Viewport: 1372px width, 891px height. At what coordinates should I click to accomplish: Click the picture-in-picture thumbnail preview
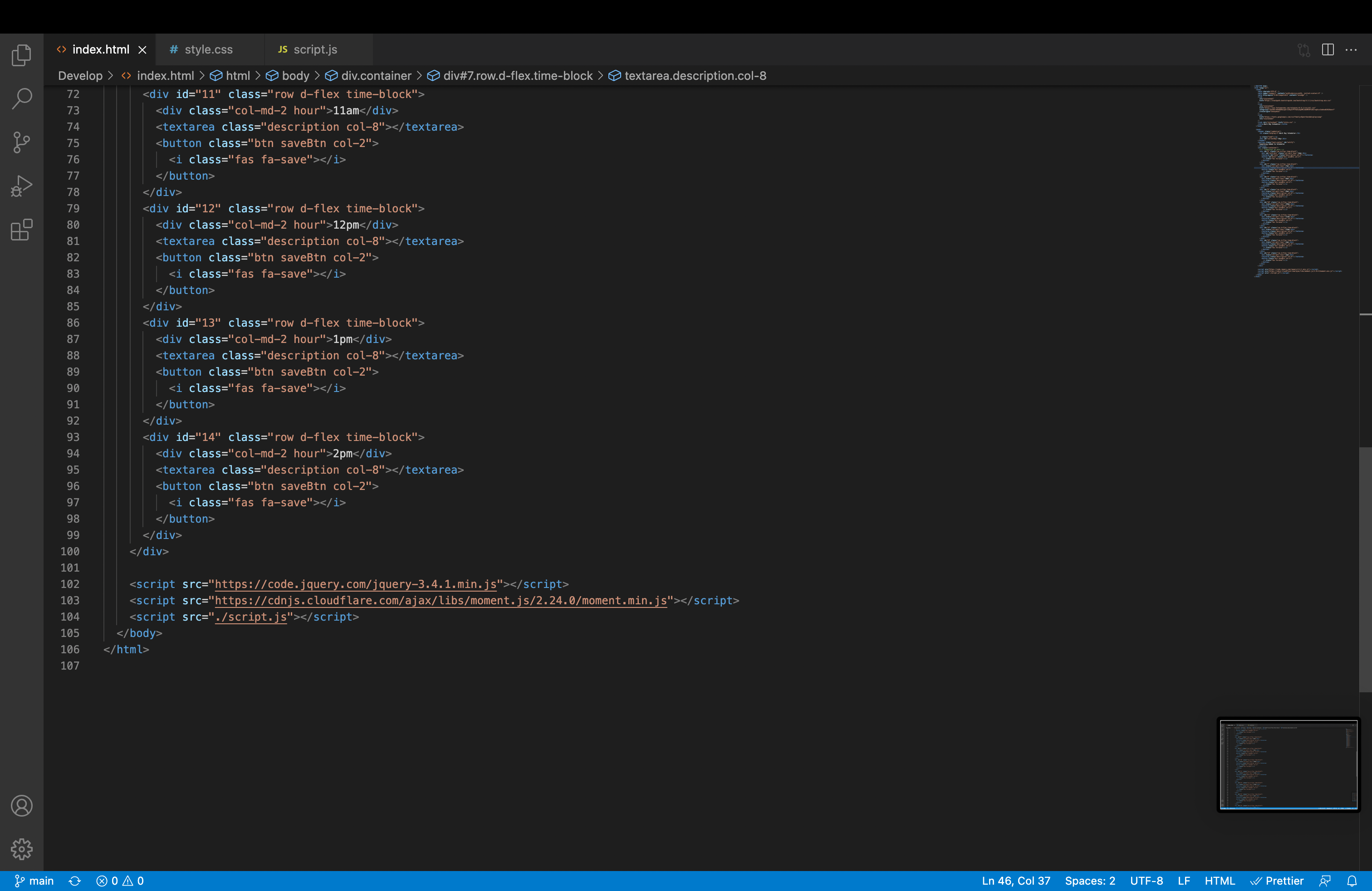tap(1289, 764)
